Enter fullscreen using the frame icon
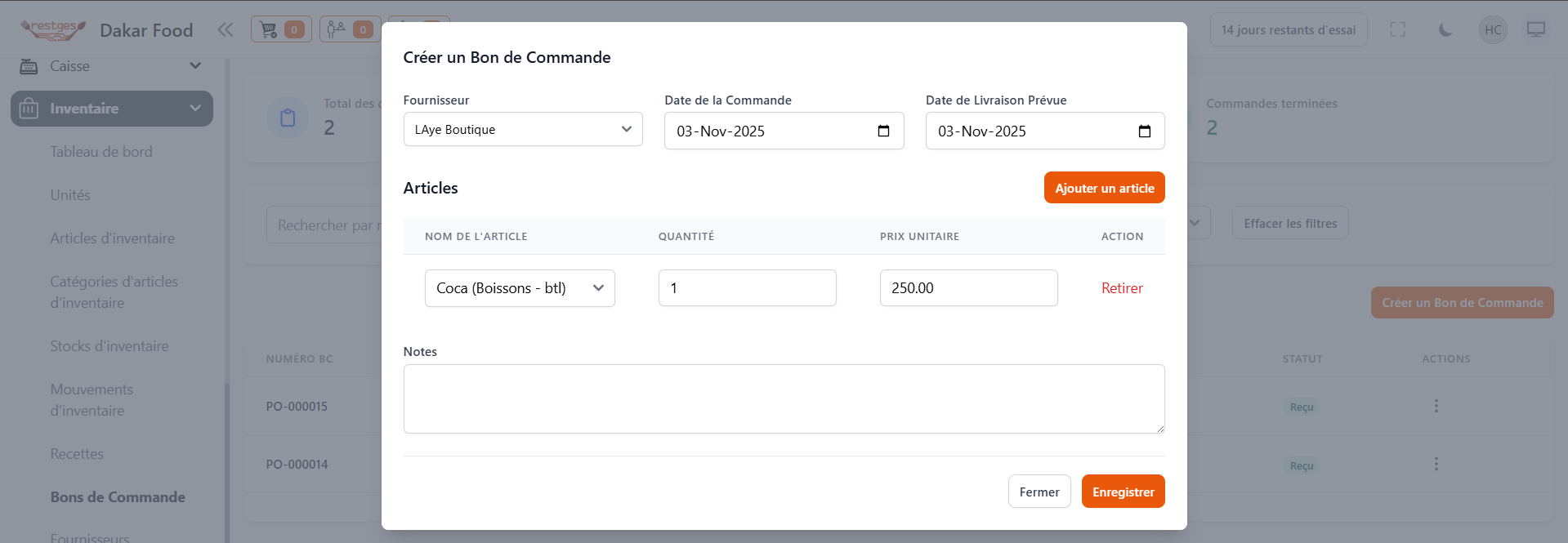This screenshot has height=543, width=1568. [x=1398, y=30]
